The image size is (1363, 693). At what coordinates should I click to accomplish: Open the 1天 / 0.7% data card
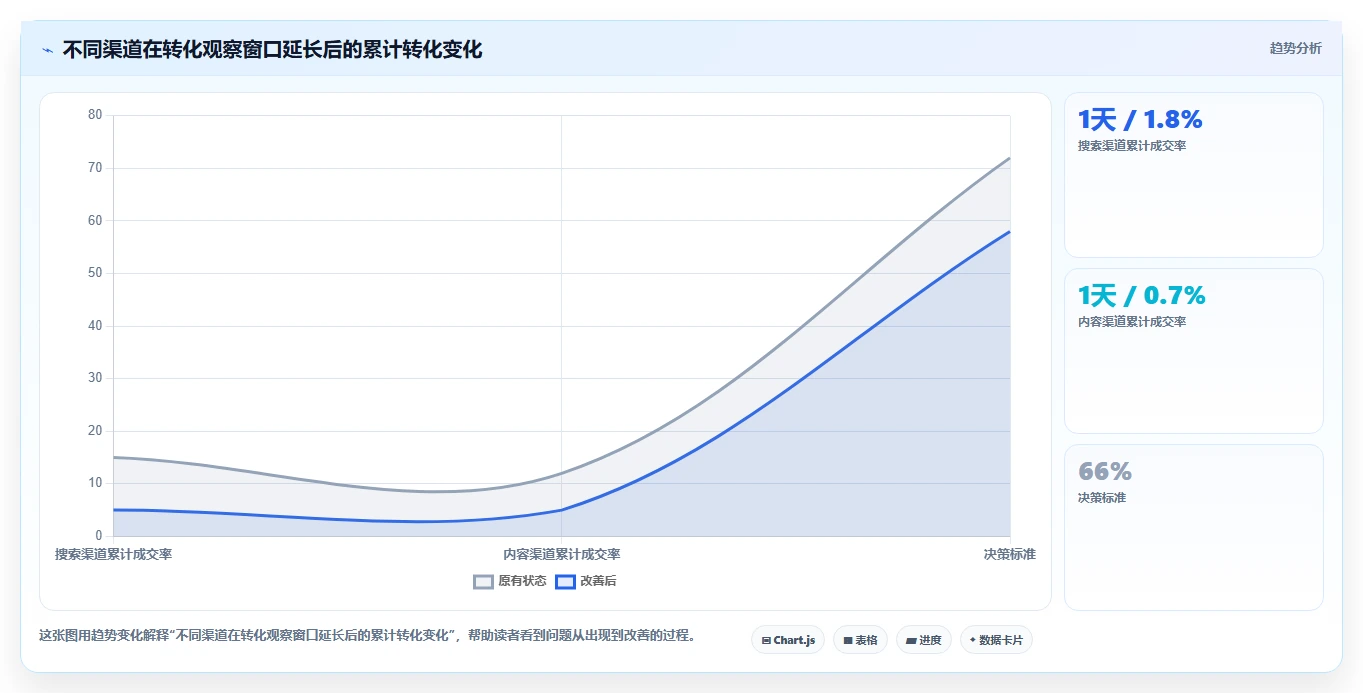pos(1194,351)
